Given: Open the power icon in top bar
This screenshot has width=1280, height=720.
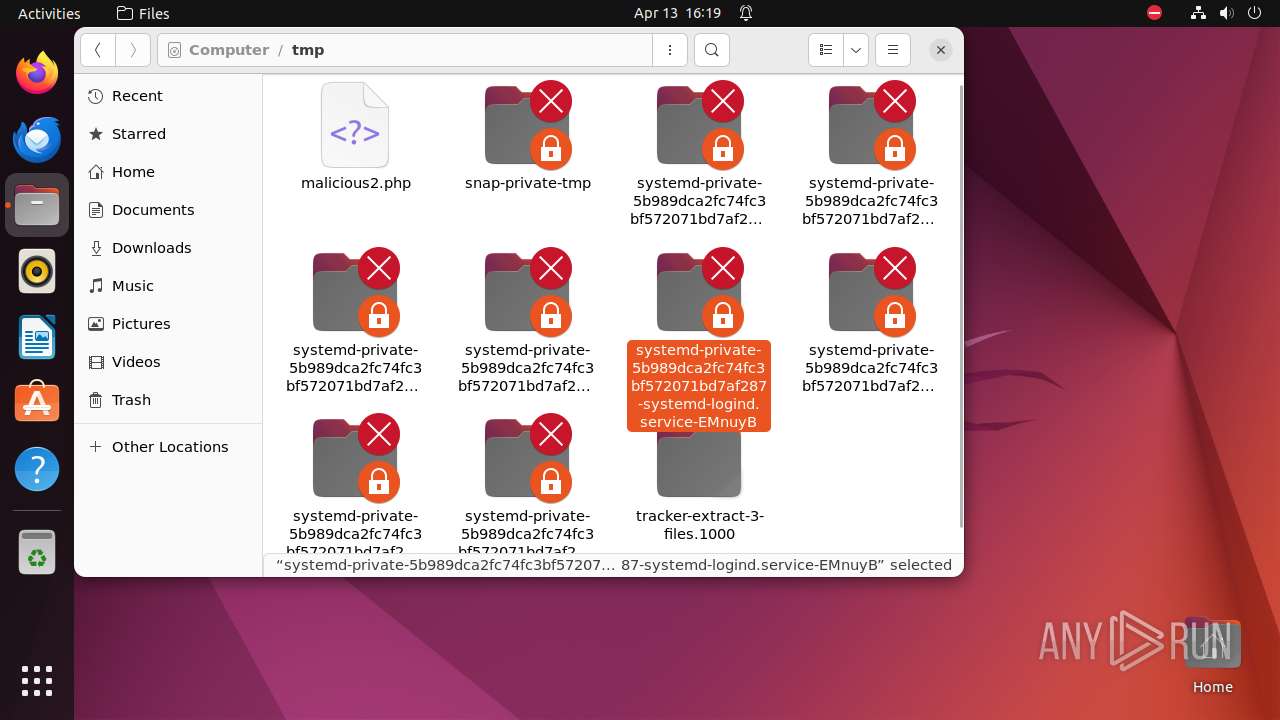Looking at the screenshot, I should [1255, 13].
